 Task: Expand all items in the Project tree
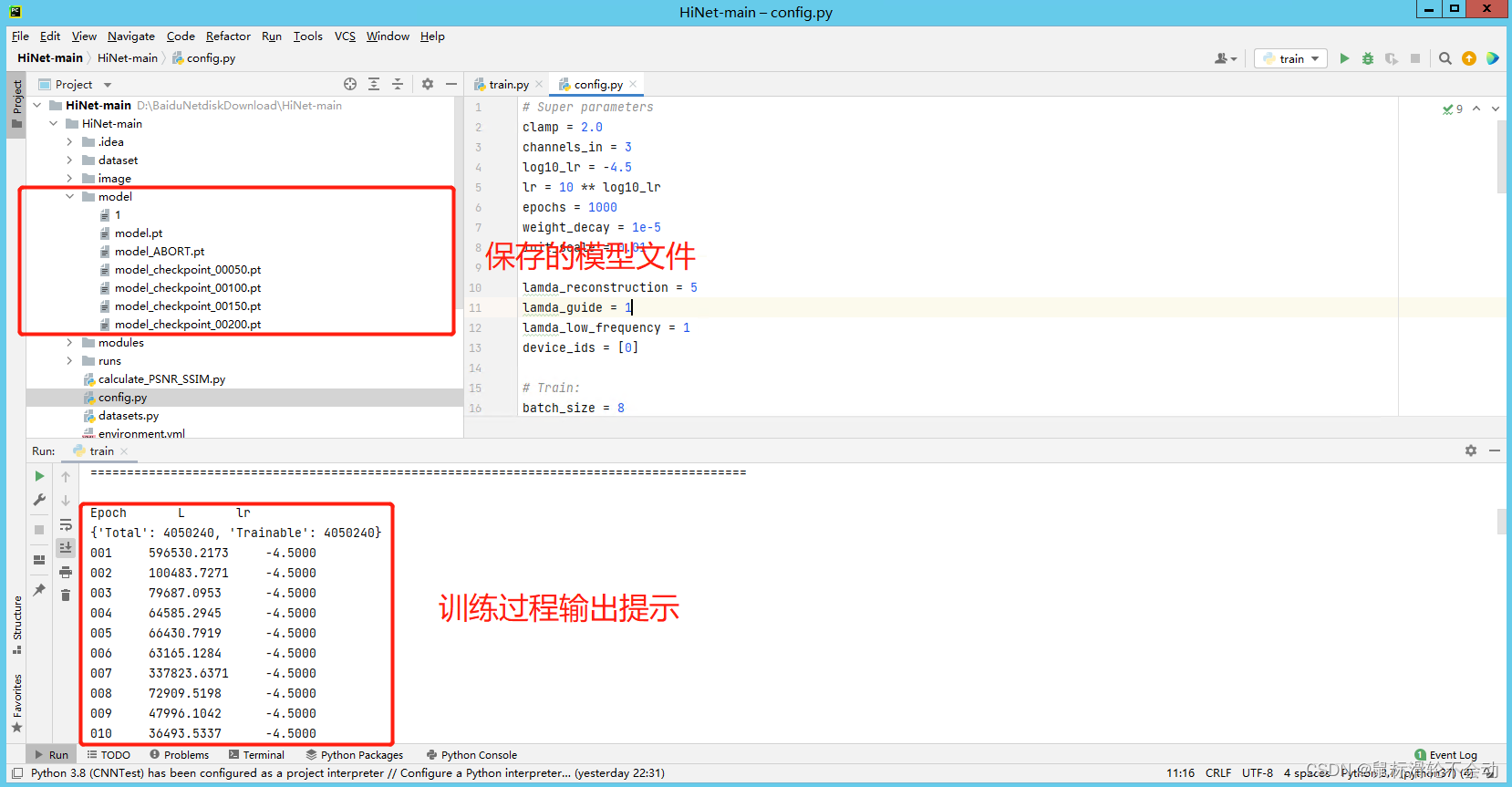coord(374,84)
